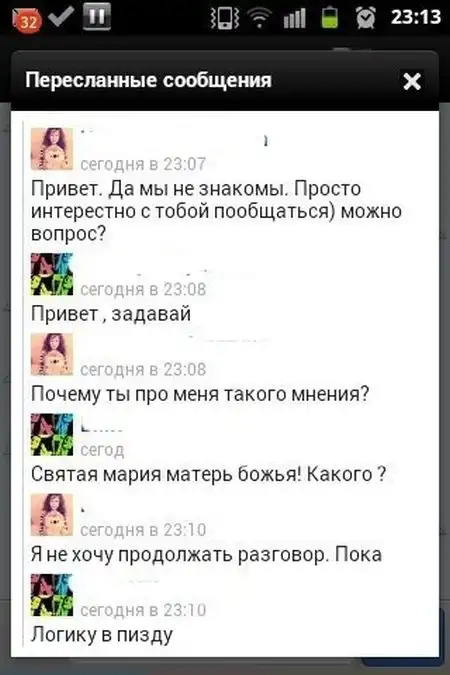Tap the alarm clock icon
The image size is (450, 675).
coord(366,18)
